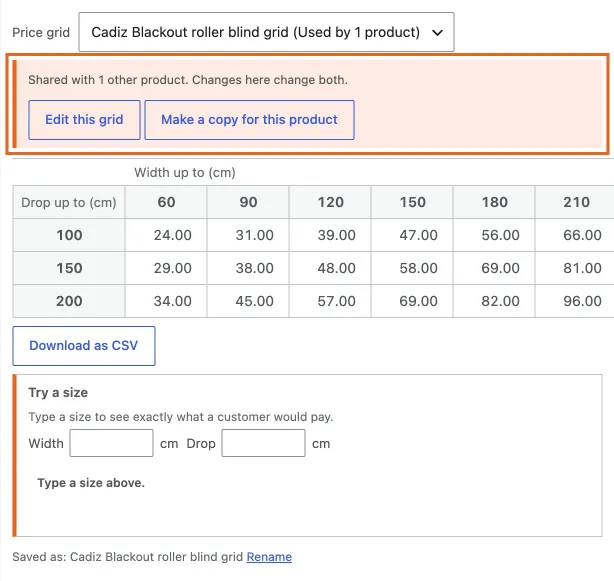The height and width of the screenshot is (581, 614).
Task: Click the 58.00 price cell
Action: pos(412,268)
